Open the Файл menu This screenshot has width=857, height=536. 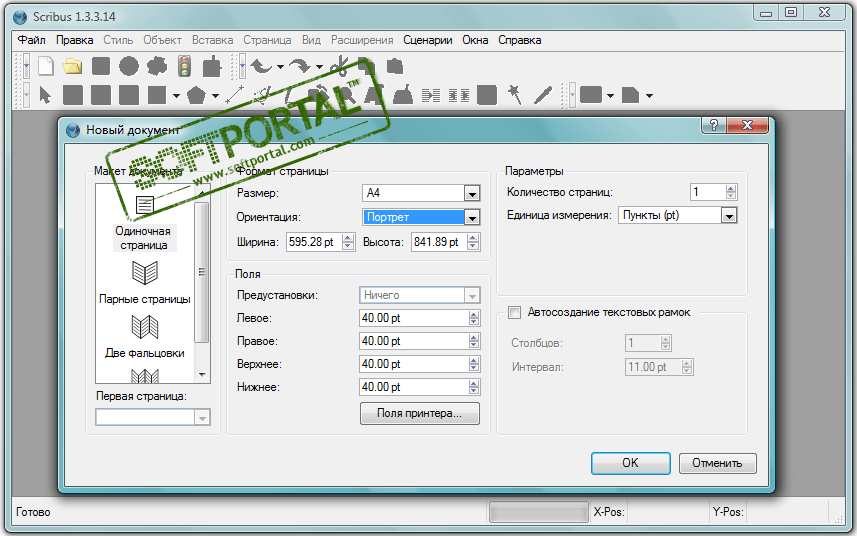click(x=32, y=40)
